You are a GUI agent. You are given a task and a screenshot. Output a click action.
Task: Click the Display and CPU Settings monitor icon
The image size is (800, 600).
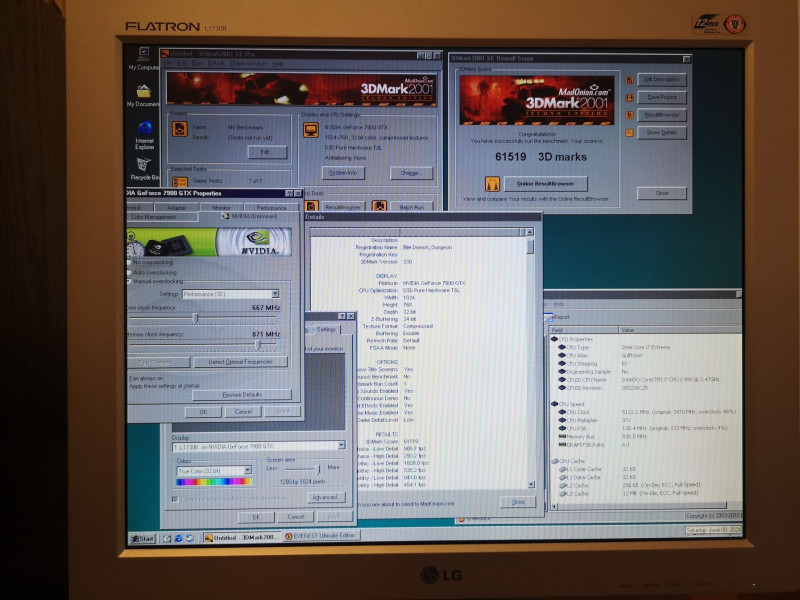[310, 130]
